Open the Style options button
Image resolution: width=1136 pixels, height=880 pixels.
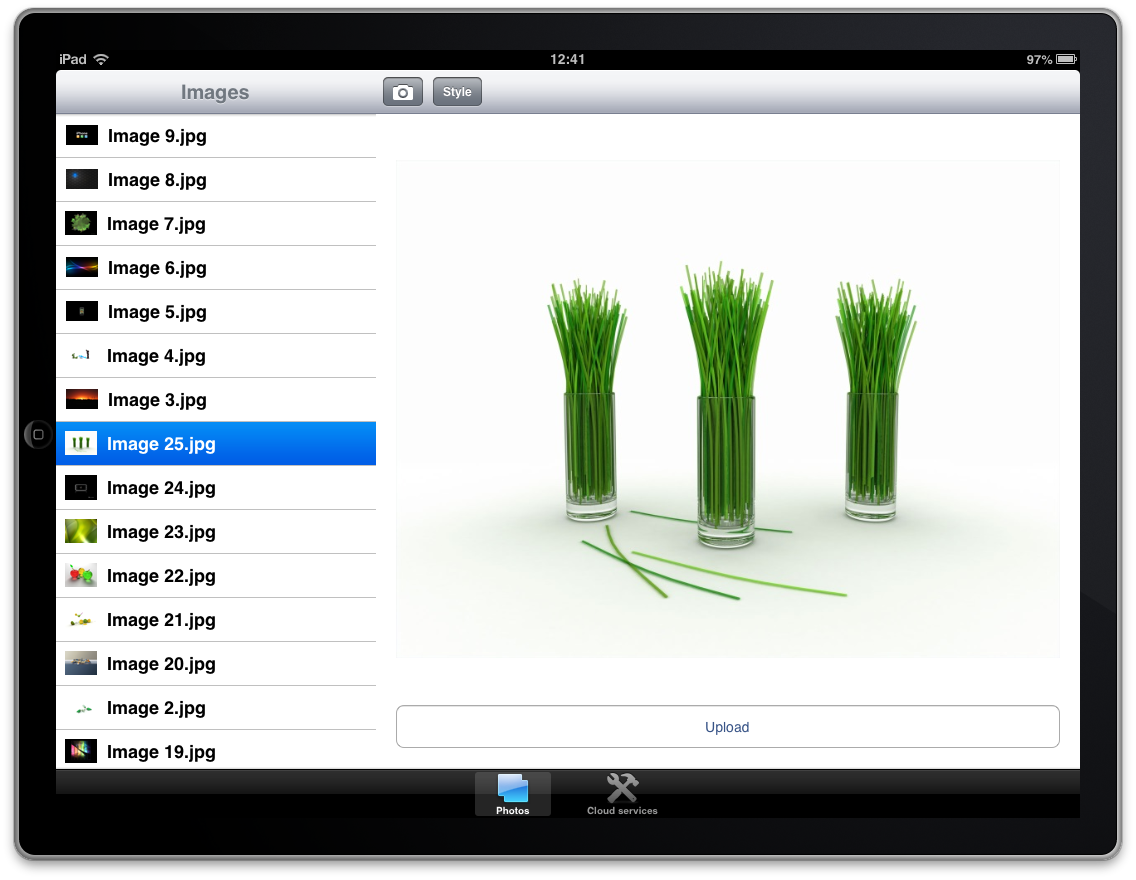click(457, 92)
